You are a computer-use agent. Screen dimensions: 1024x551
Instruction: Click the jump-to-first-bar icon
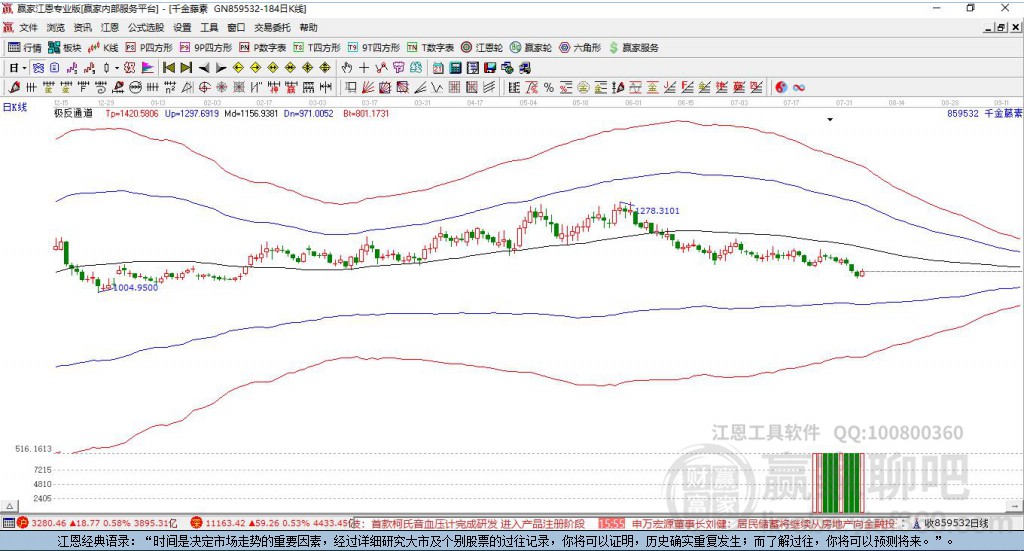pyautogui.click(x=168, y=68)
